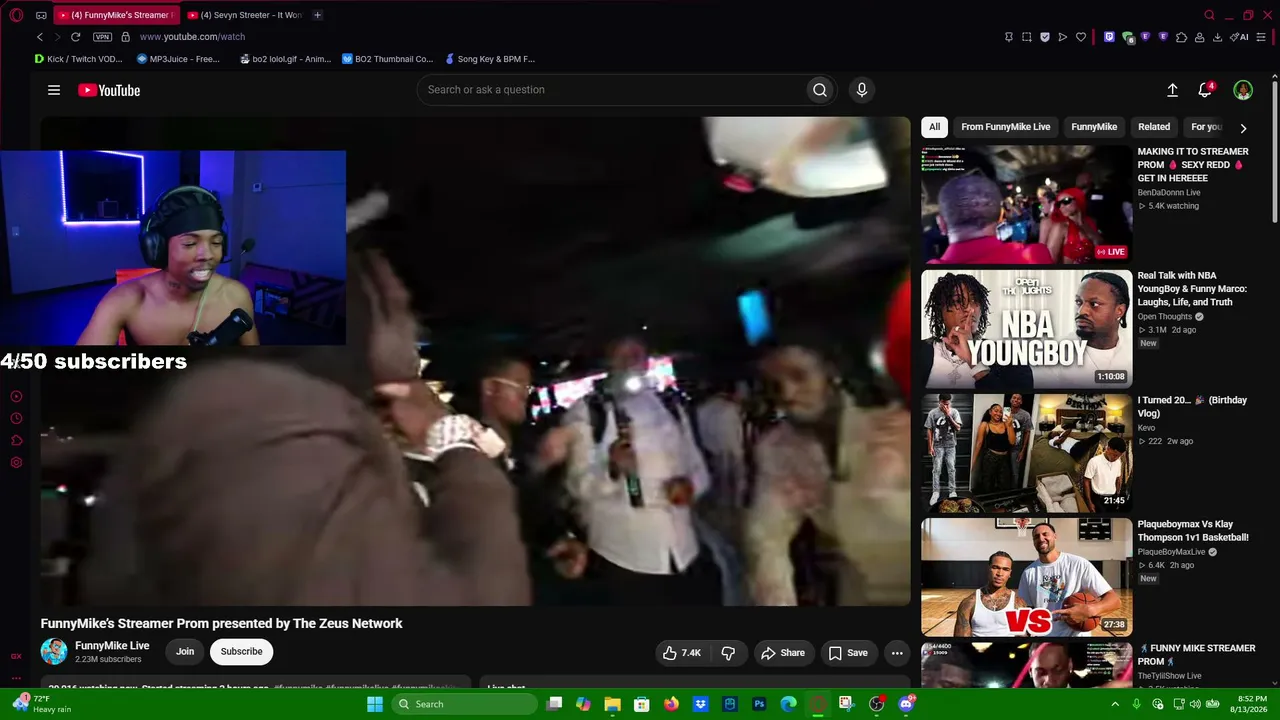
Task: Open NBA YoungBoy Real Talk thumbnail
Action: pos(1026,329)
